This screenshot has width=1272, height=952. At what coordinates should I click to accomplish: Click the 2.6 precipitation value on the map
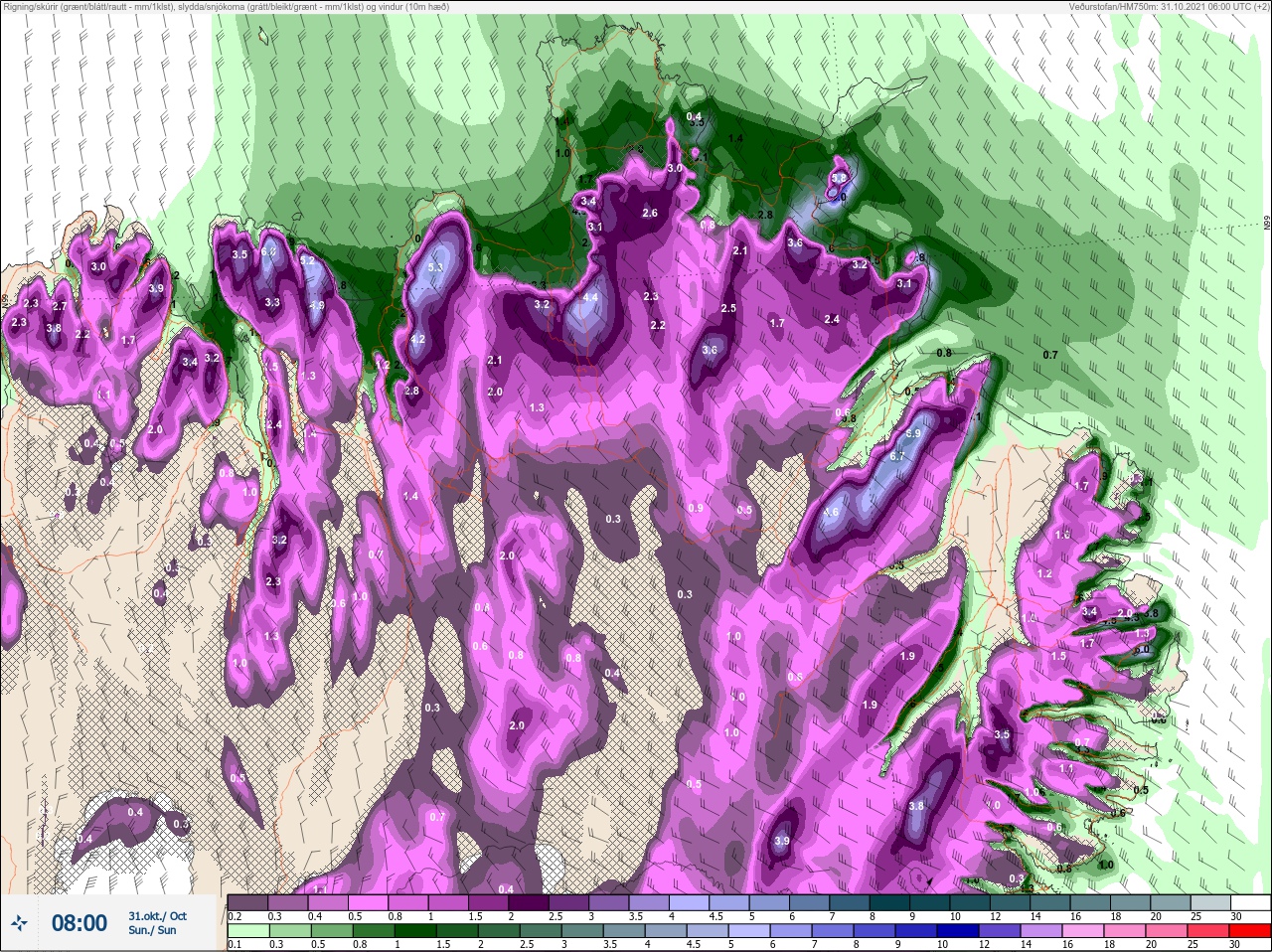pyautogui.click(x=650, y=213)
